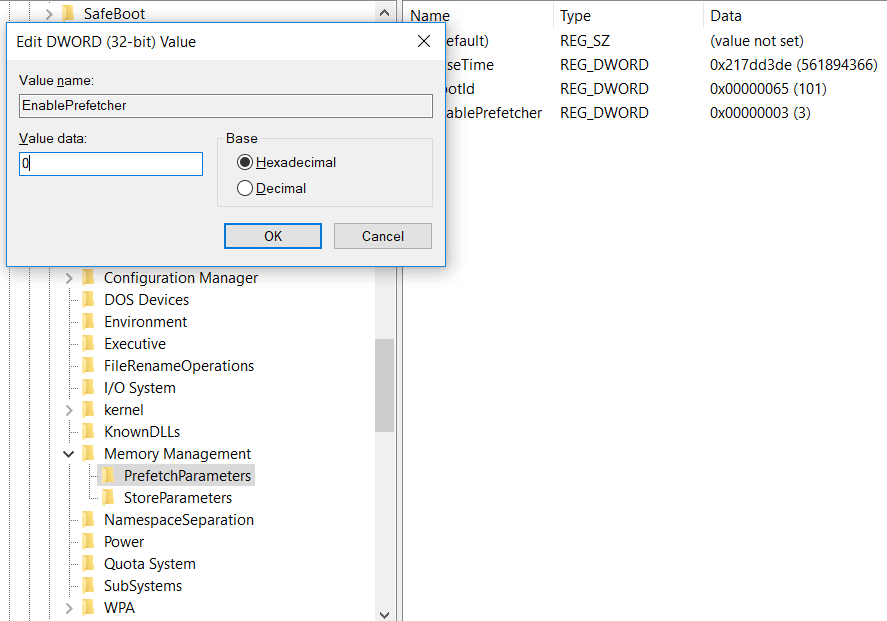
Task: Click the Value name field
Action: [x=226, y=106]
